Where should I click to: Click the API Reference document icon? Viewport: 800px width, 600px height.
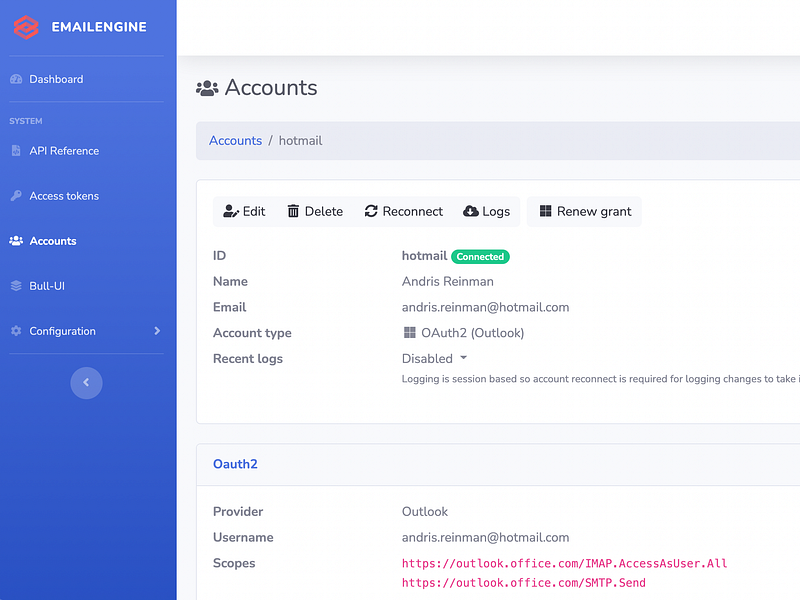[18, 150]
